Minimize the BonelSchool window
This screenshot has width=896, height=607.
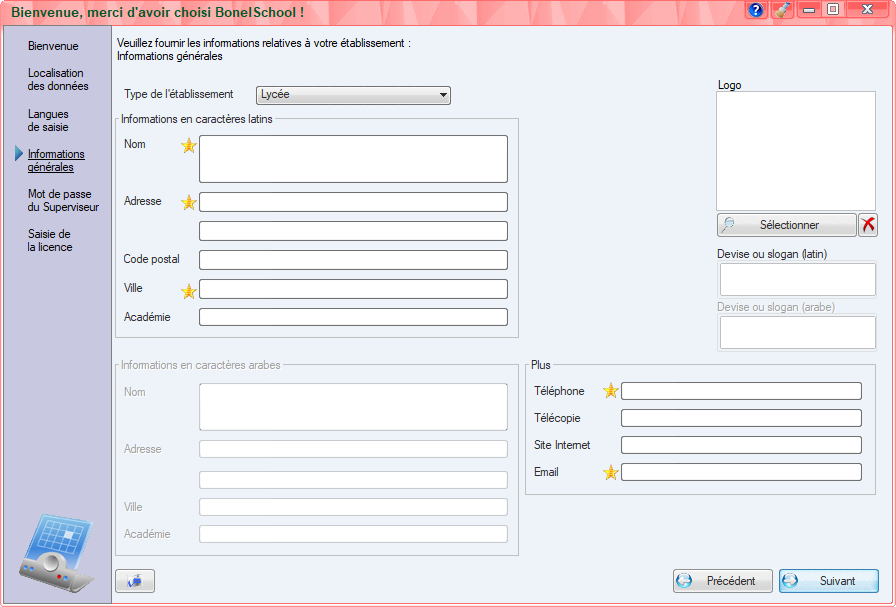pos(809,9)
